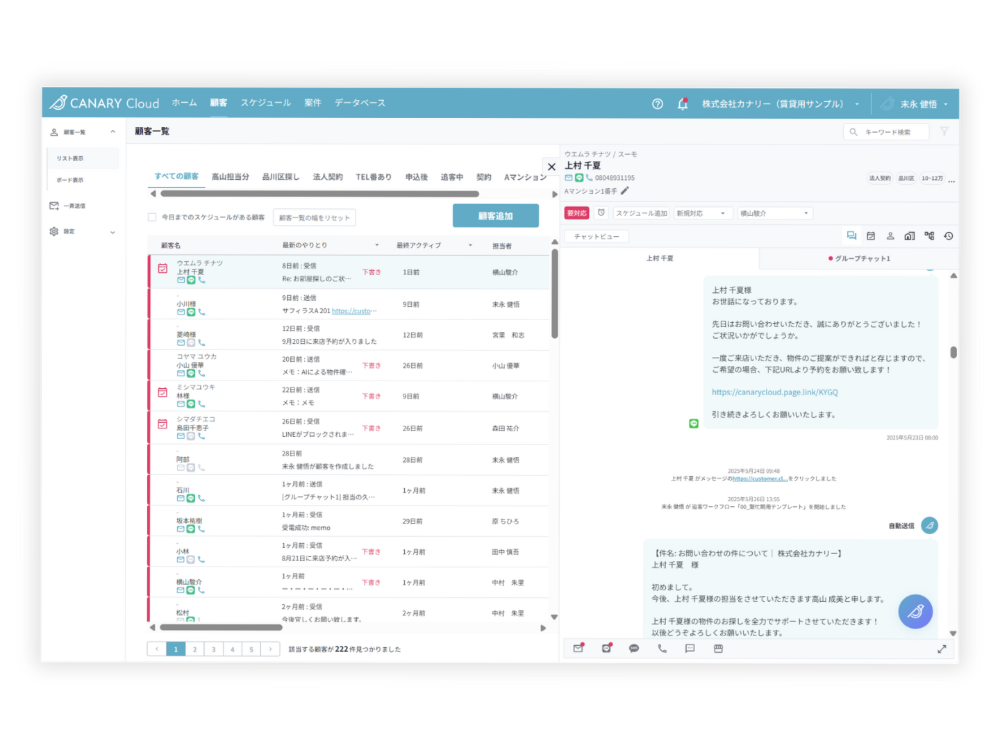
Task: Check 今日までのスケジュールがある顧客 checkbox
Action: click(x=152, y=217)
